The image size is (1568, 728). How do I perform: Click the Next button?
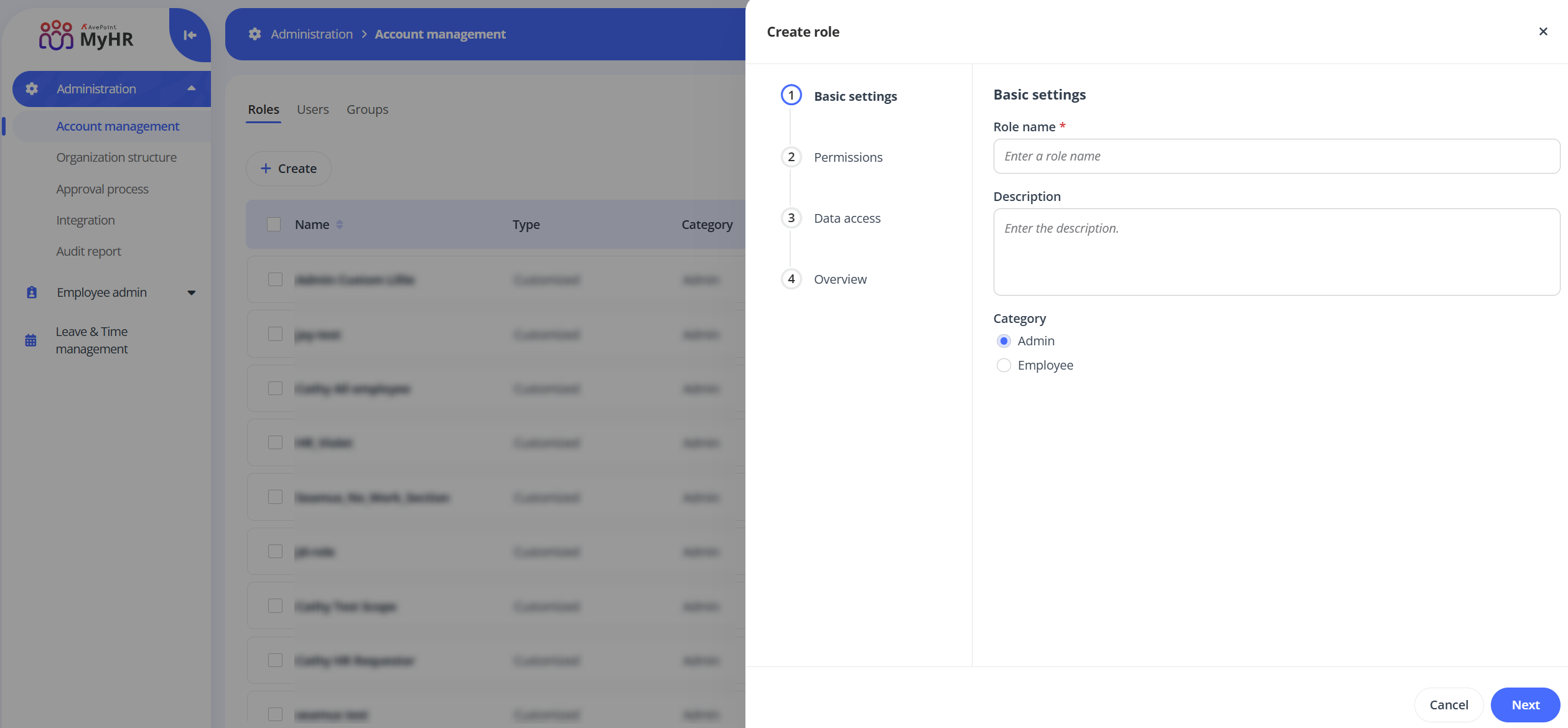(1525, 705)
